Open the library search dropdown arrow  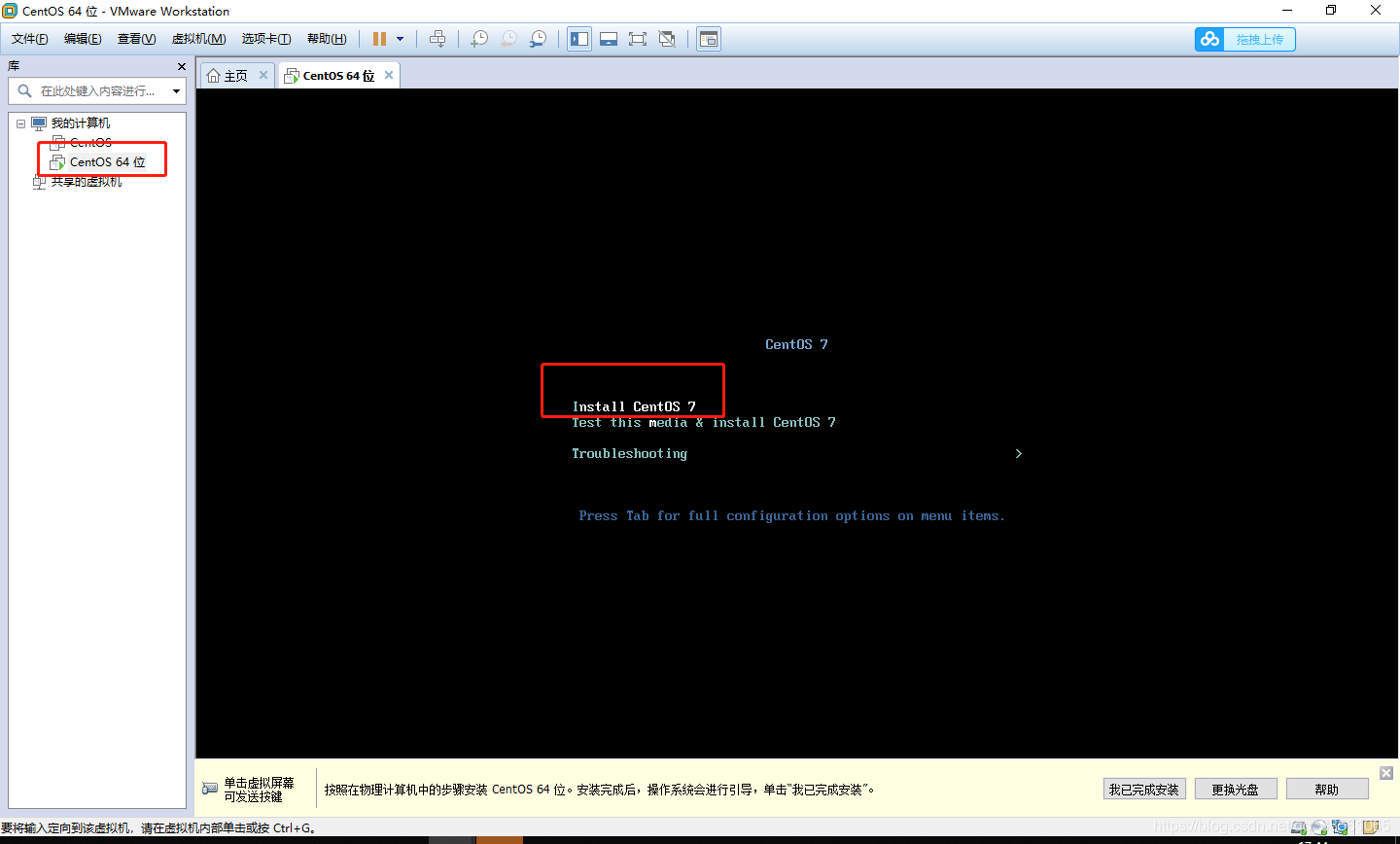(x=176, y=91)
